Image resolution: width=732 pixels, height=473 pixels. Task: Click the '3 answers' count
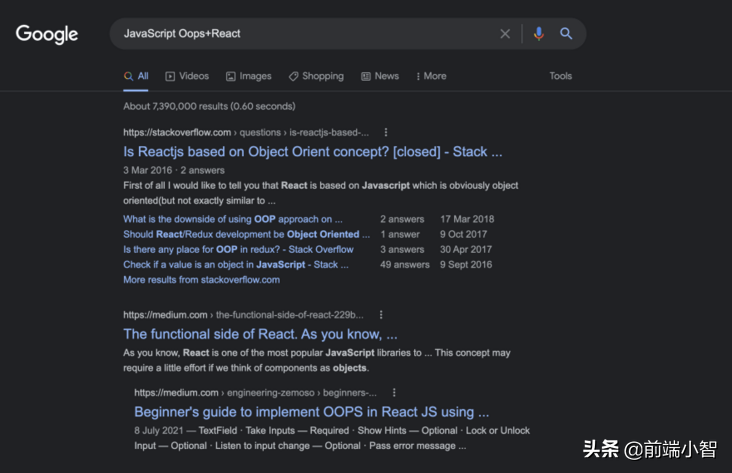click(x=402, y=250)
